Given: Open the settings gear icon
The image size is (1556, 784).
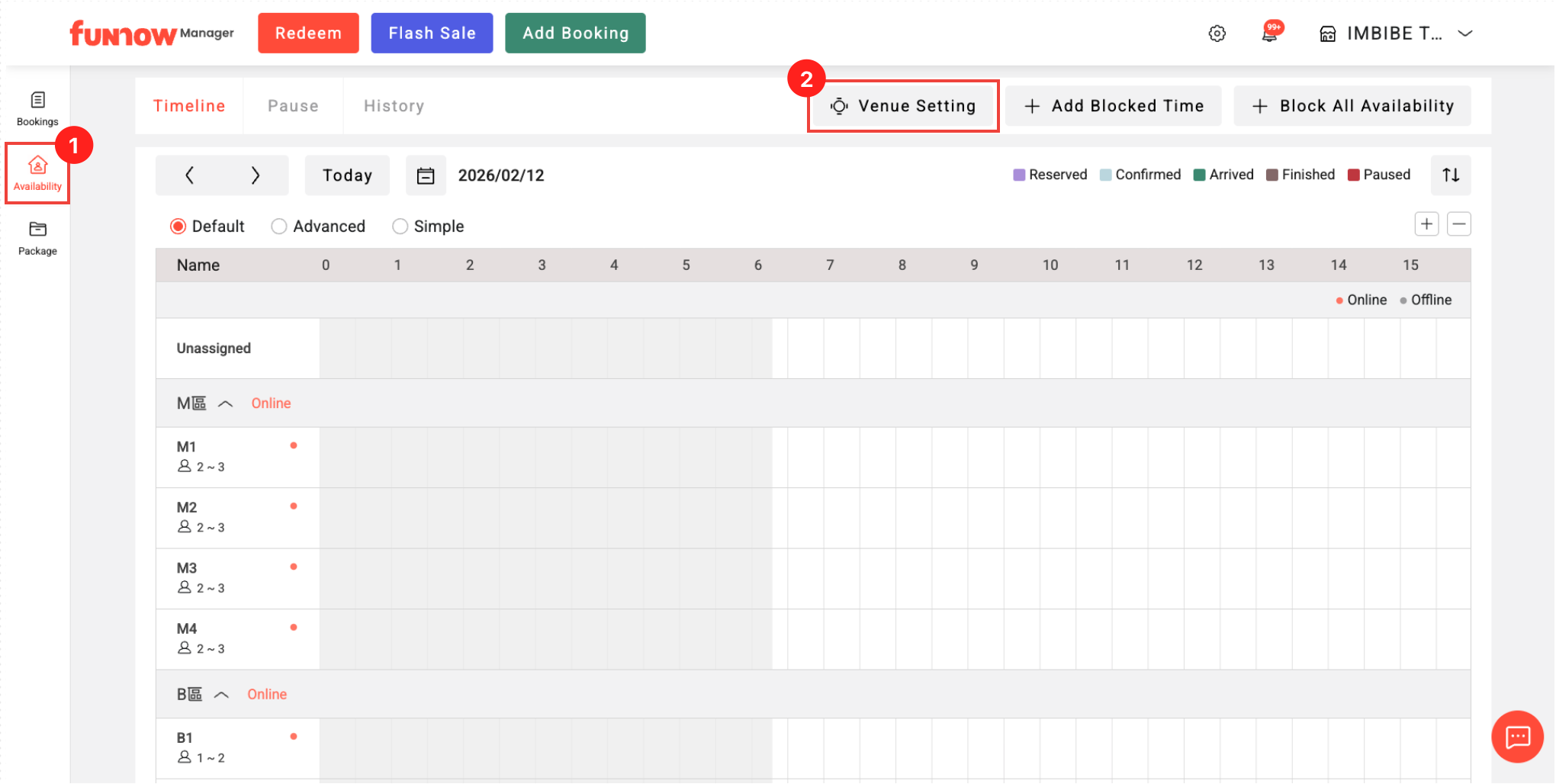Looking at the screenshot, I should [1217, 34].
